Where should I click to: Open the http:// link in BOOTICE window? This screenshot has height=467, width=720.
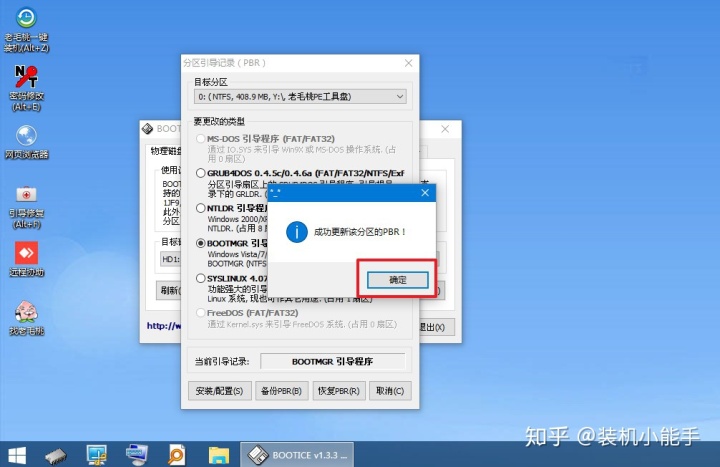pyautogui.click(x=163, y=326)
